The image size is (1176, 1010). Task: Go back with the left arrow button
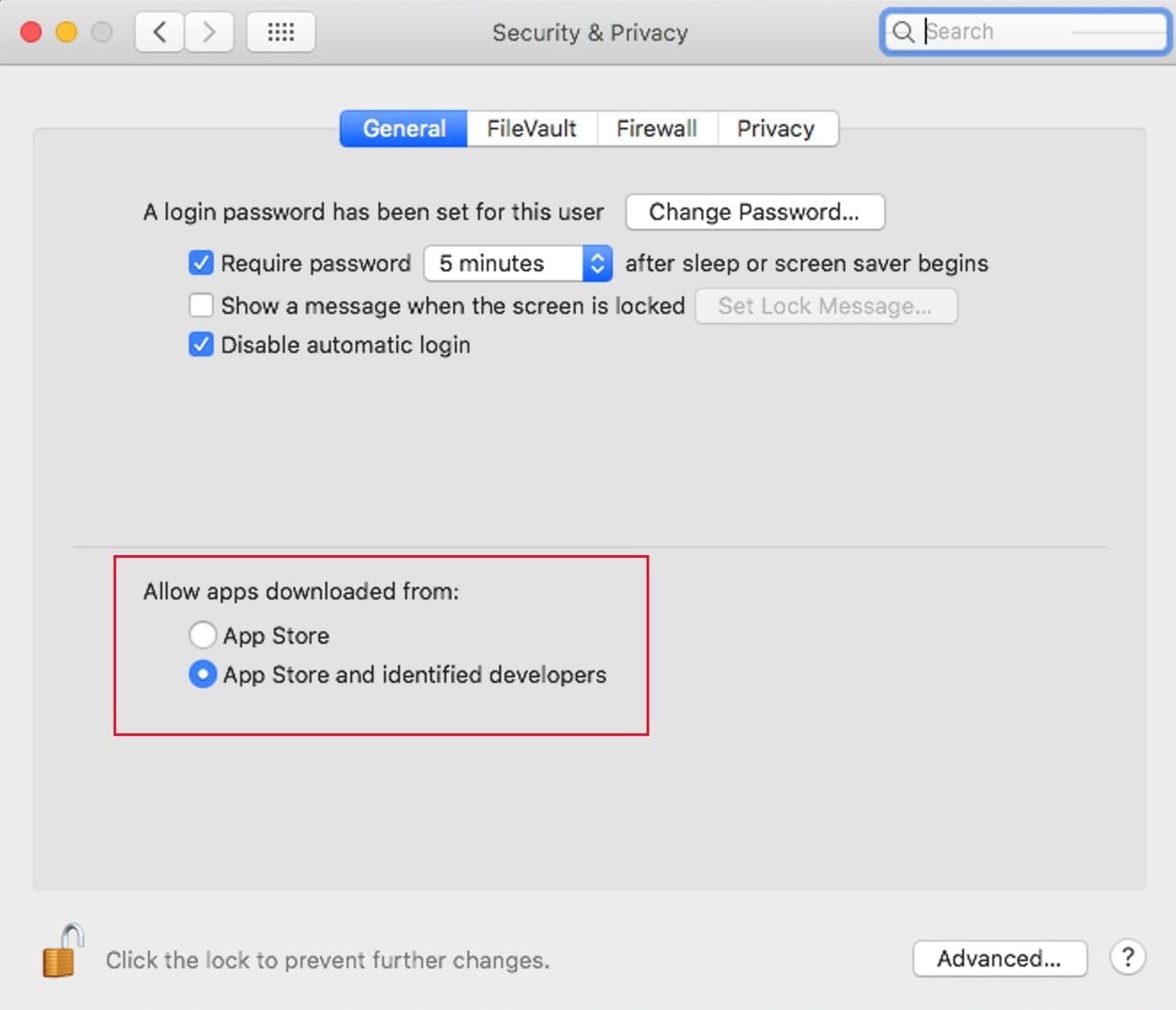click(160, 32)
